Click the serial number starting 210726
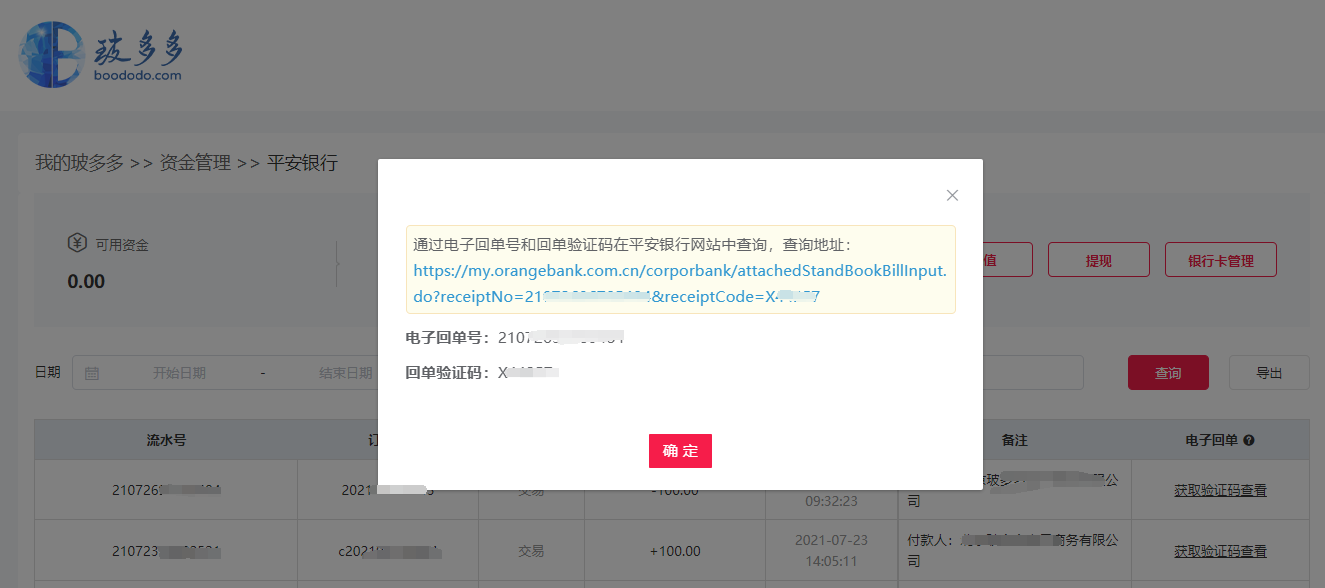 (166, 490)
